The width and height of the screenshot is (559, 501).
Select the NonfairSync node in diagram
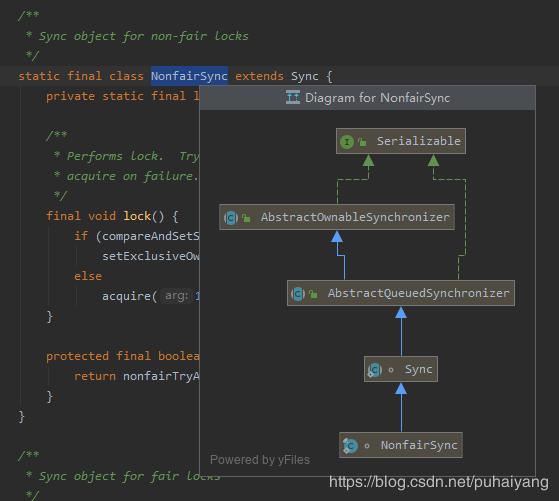point(401,445)
